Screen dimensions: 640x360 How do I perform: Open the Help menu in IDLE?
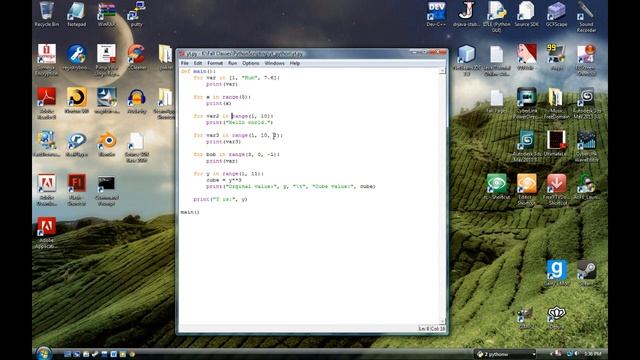click(x=295, y=63)
